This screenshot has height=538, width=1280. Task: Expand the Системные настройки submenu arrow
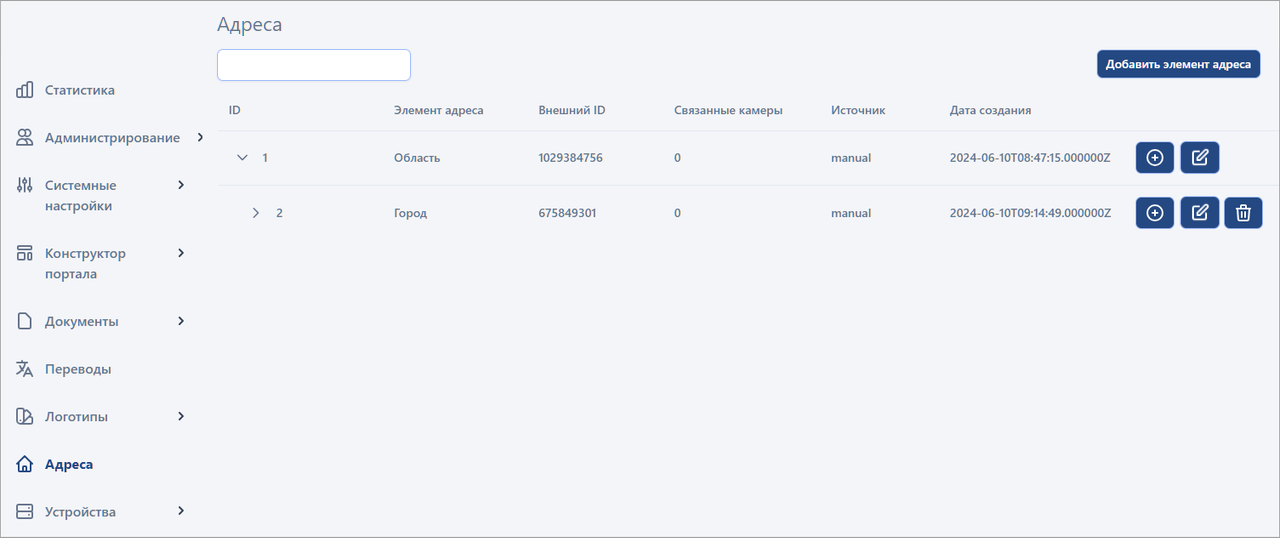(x=181, y=185)
